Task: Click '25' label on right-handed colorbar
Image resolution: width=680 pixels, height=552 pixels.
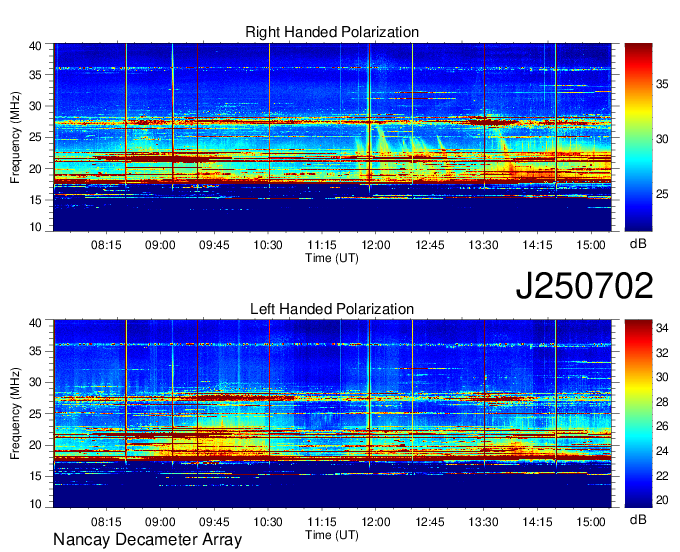Action: (662, 194)
